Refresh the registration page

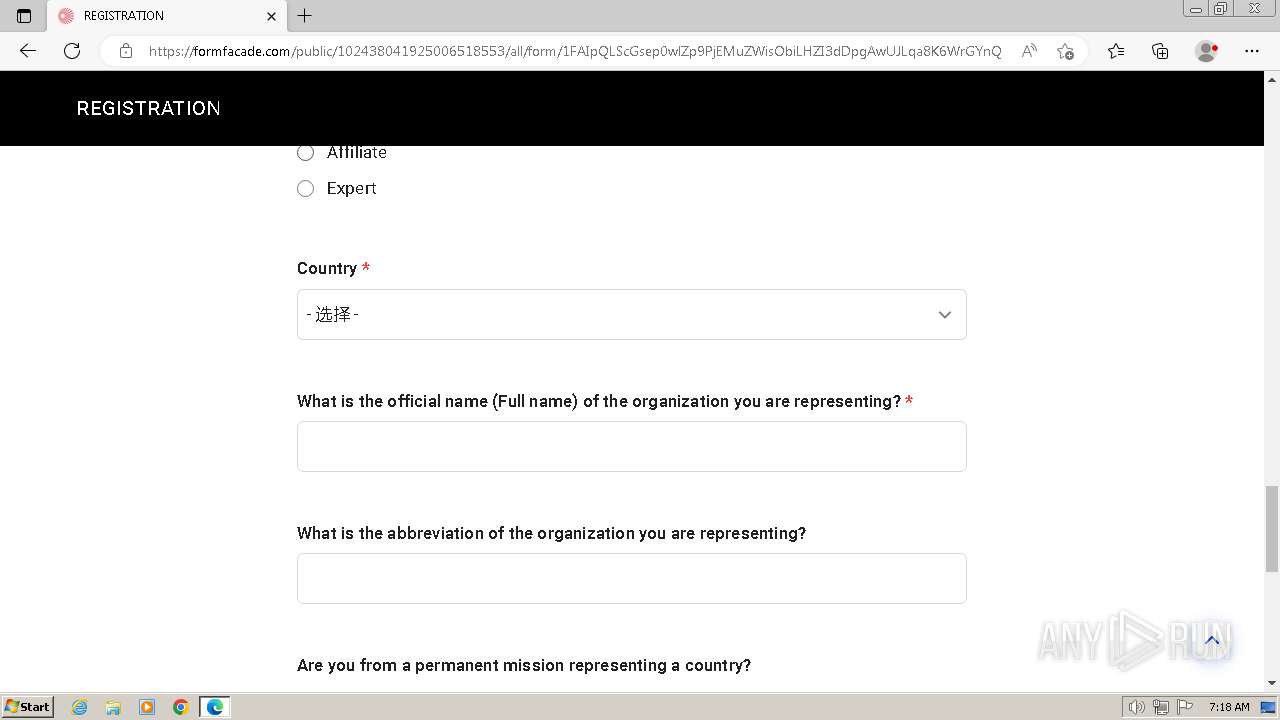click(x=72, y=51)
